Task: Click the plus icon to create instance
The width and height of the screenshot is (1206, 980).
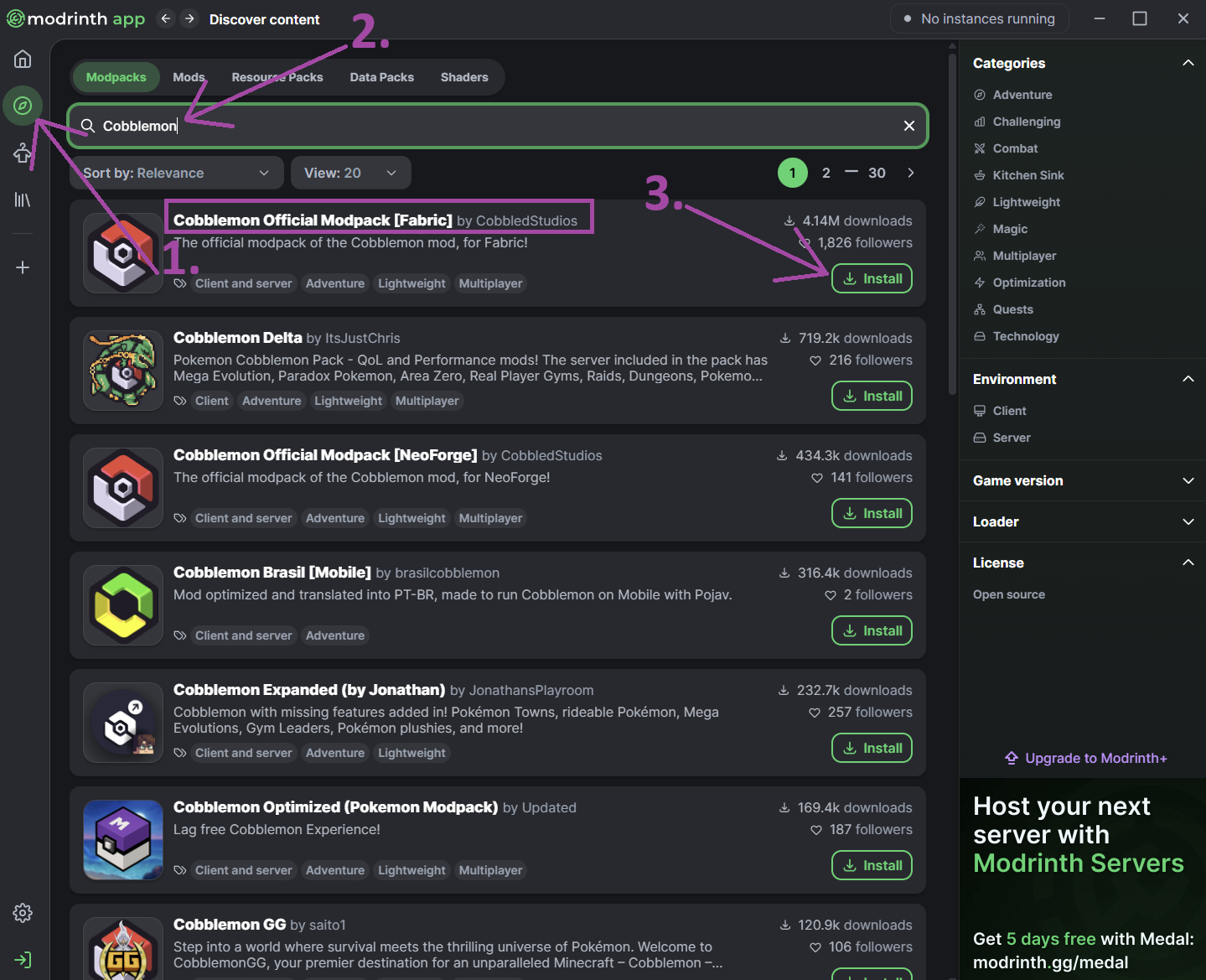Action: click(23, 267)
